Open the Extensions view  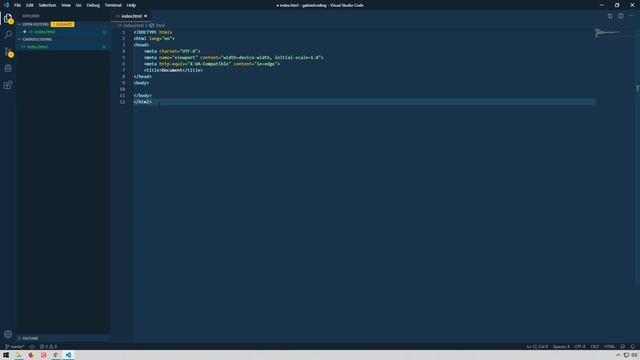tap(8, 85)
